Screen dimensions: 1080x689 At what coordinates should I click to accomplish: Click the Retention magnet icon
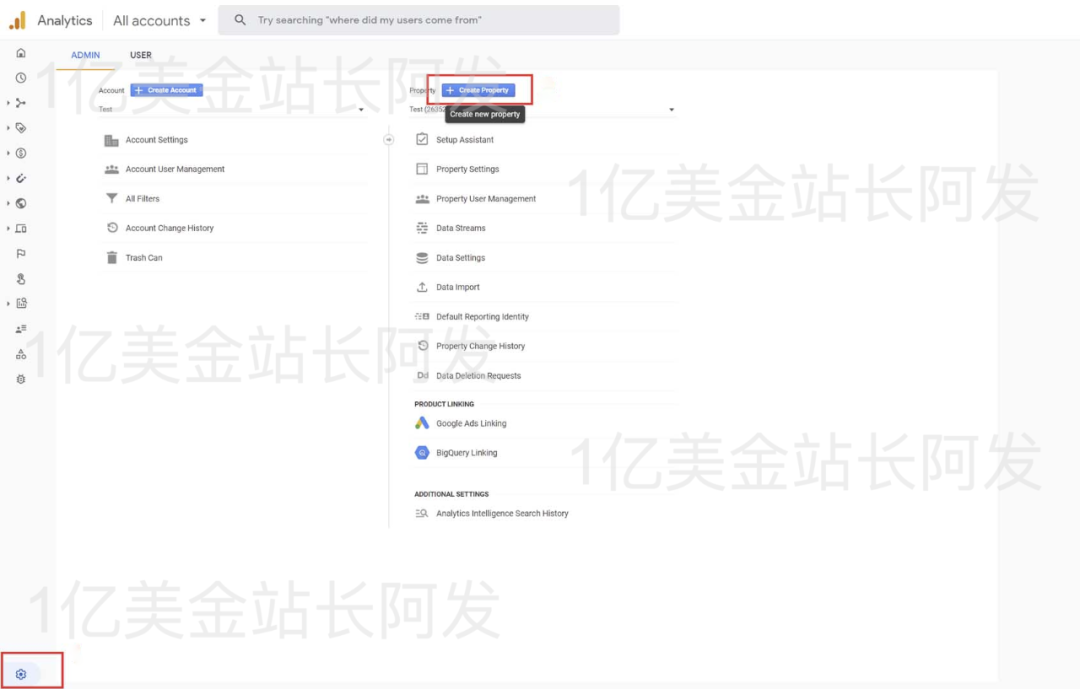tap(21, 178)
